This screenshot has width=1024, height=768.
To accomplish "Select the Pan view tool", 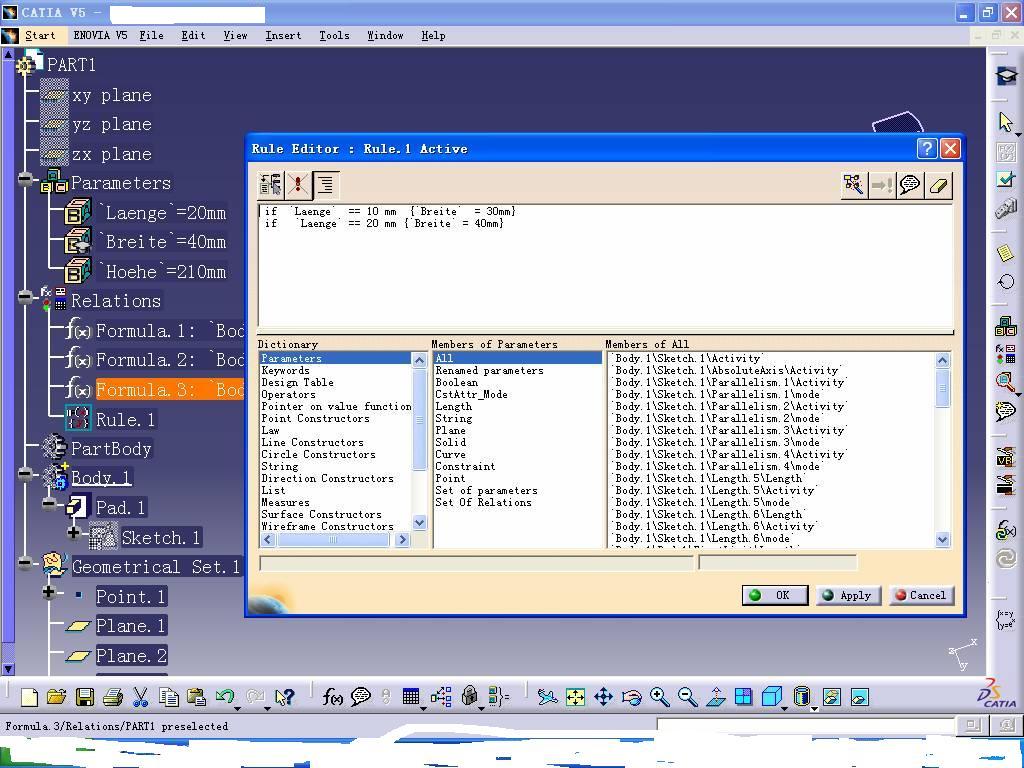I will (x=603, y=697).
